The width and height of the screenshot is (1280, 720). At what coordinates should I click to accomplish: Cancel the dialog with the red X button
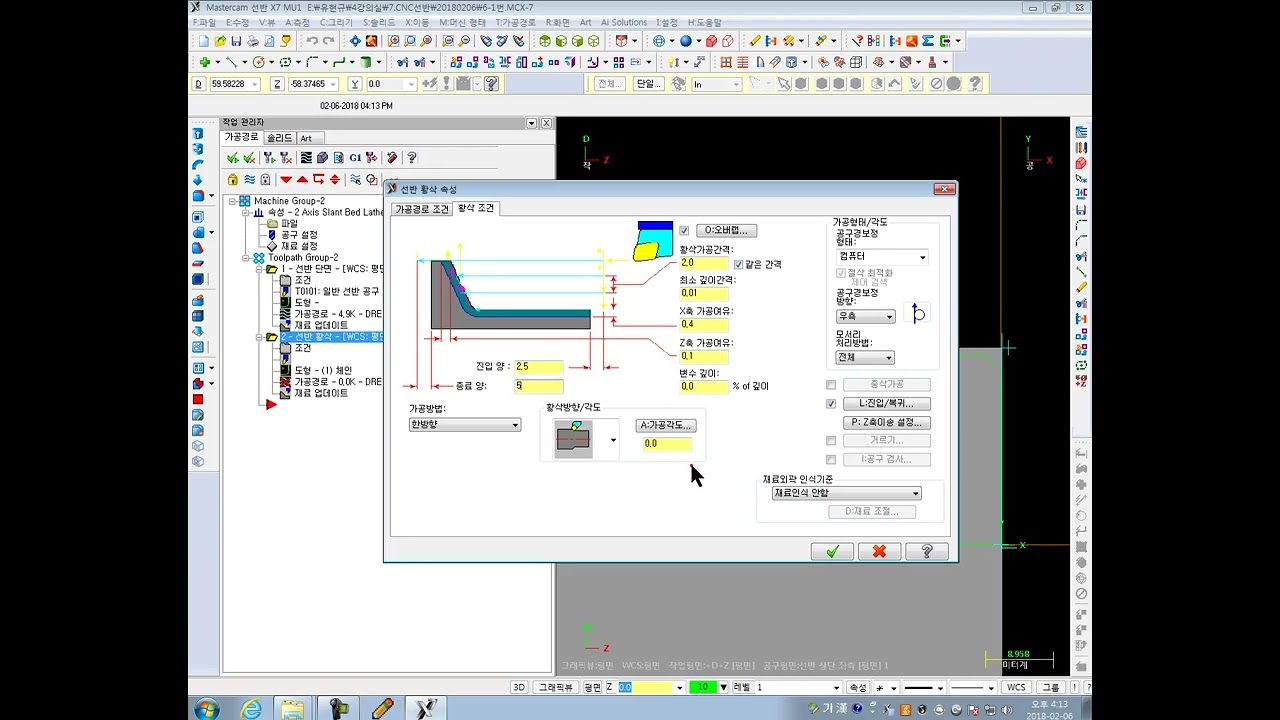[x=879, y=551]
